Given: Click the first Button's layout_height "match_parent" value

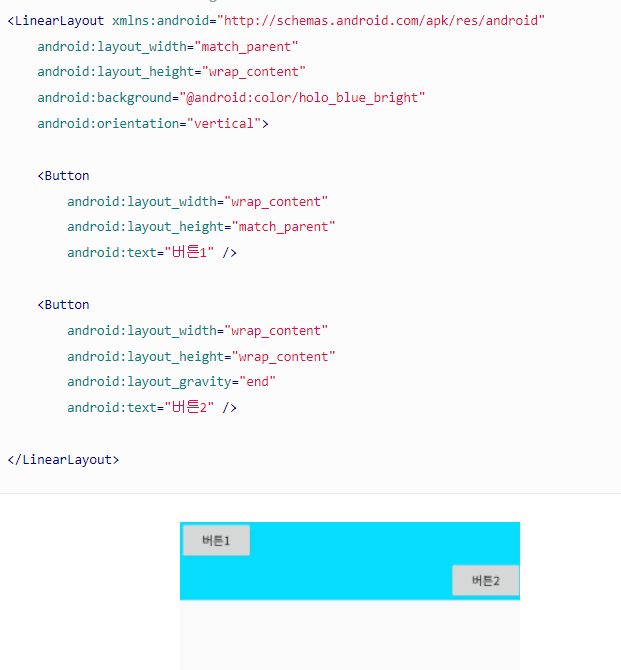Looking at the screenshot, I should click(284, 226).
